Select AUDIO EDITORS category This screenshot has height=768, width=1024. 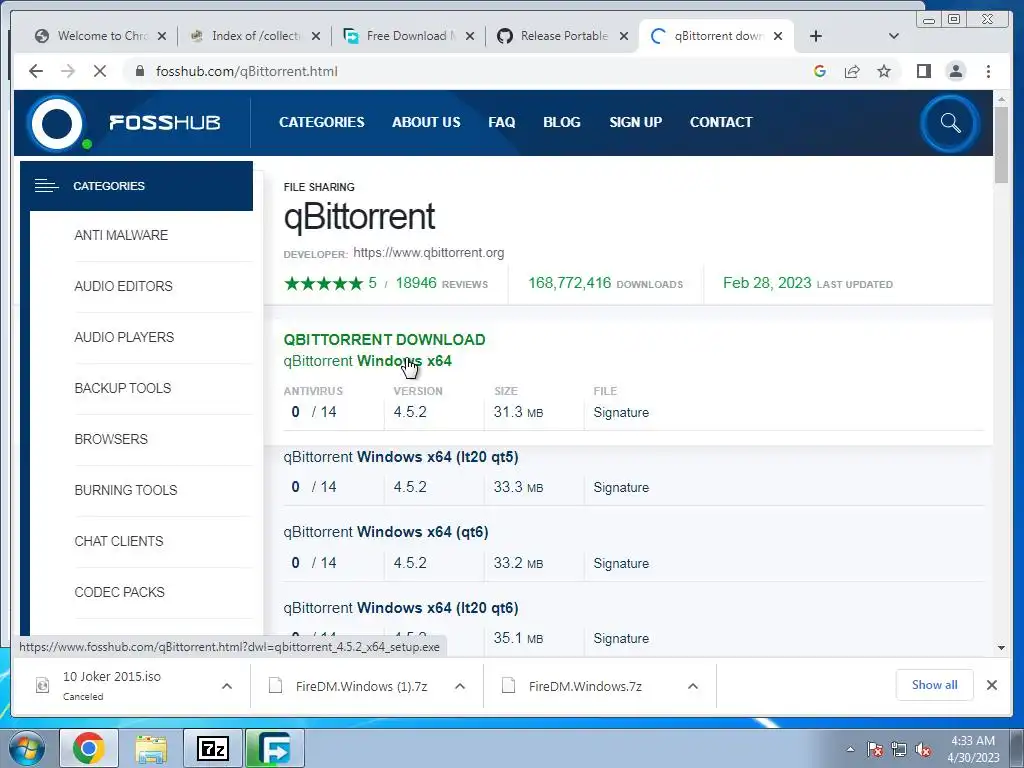pos(123,286)
